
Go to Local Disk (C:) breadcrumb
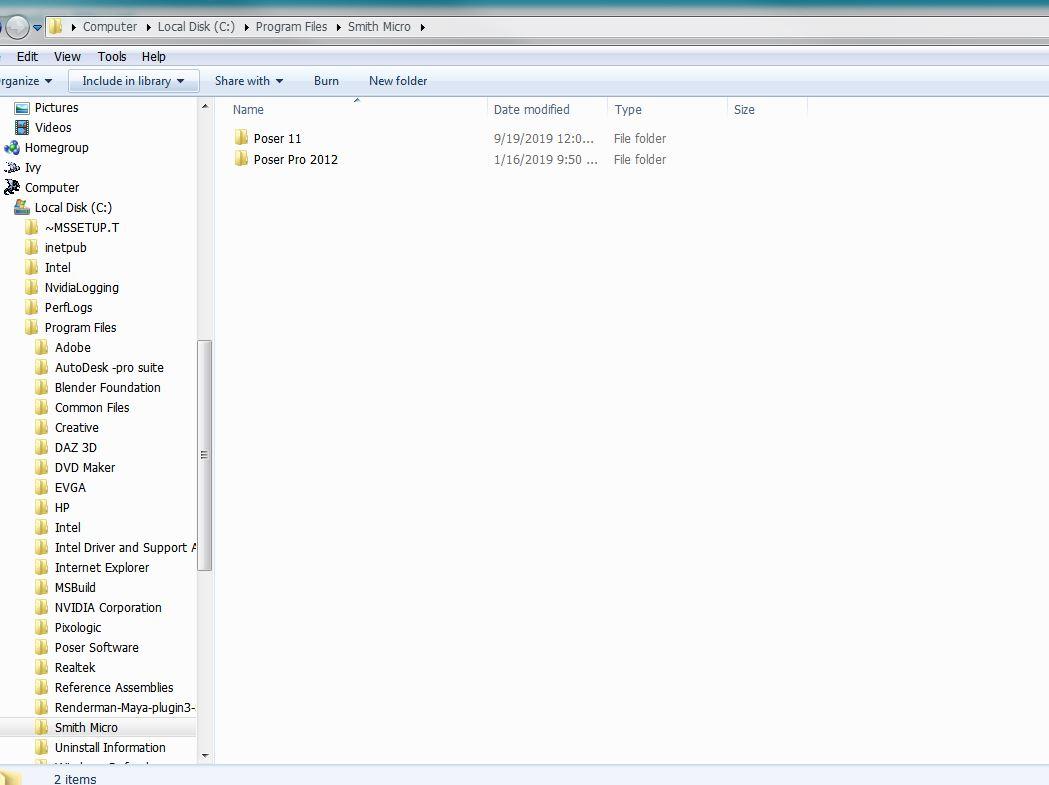pyautogui.click(x=196, y=27)
